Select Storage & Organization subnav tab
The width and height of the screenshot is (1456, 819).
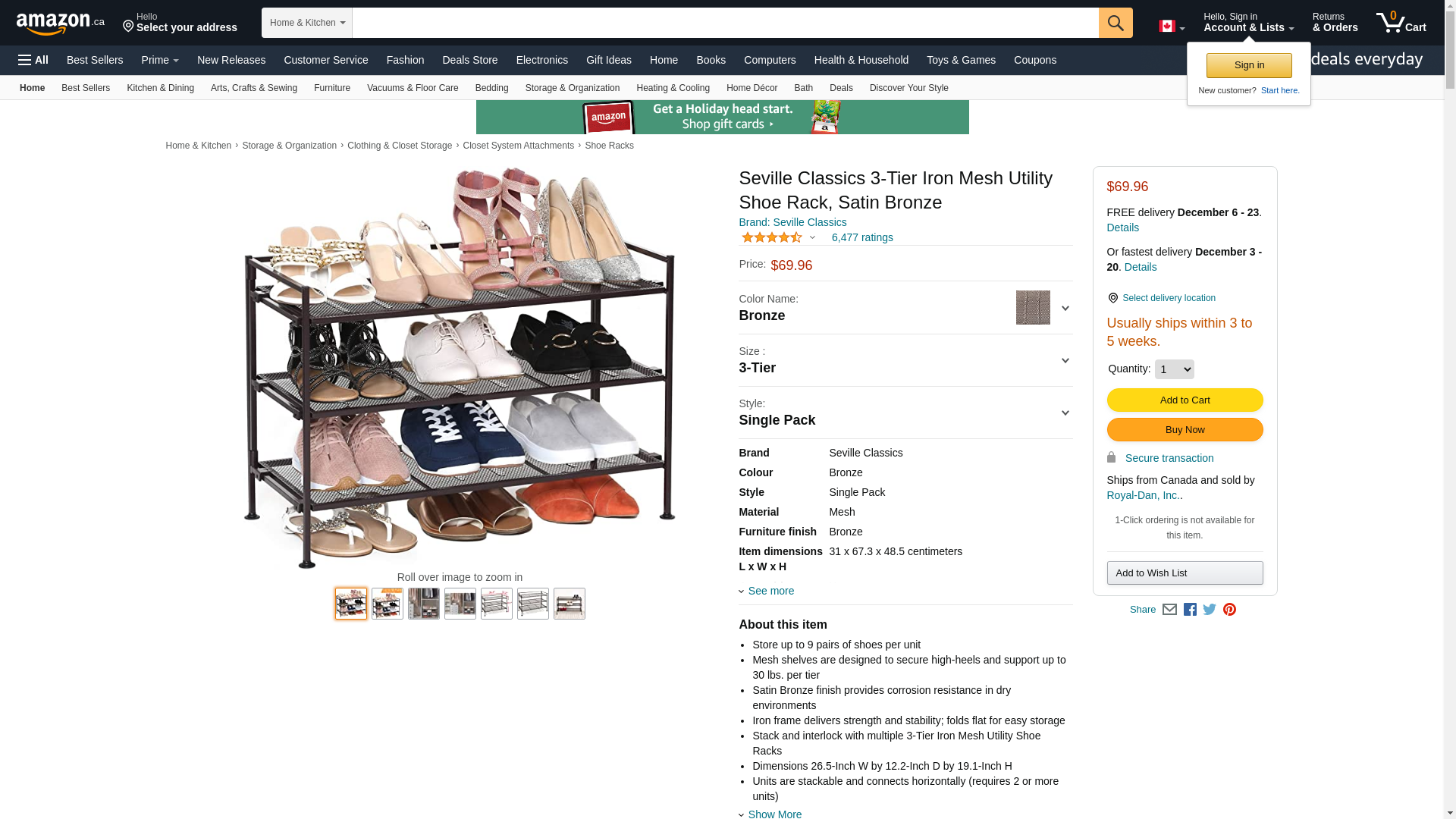click(x=572, y=88)
